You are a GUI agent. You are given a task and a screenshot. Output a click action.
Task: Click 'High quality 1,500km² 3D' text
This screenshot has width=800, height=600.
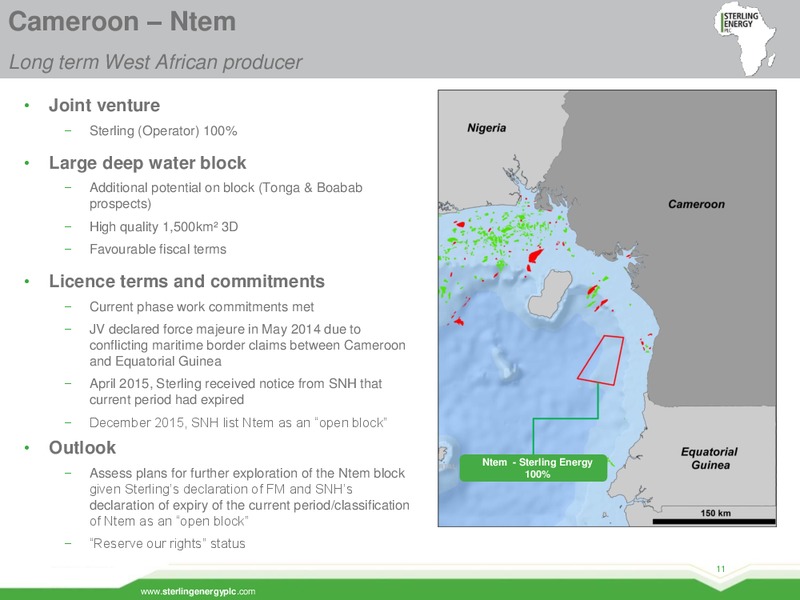[164, 227]
